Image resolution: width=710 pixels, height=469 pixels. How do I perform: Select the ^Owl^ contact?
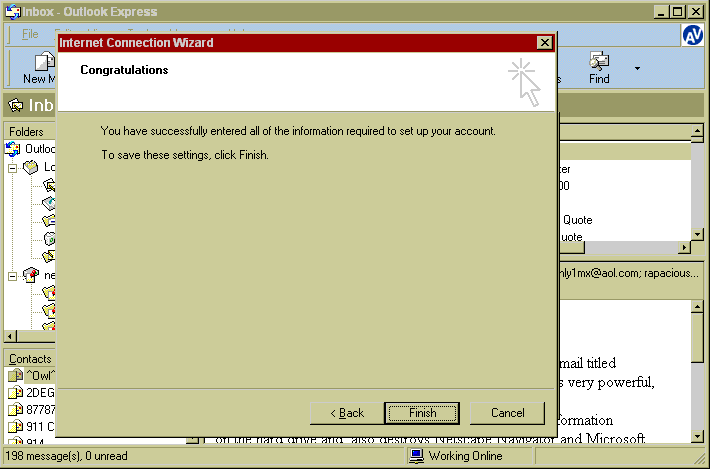point(40,375)
